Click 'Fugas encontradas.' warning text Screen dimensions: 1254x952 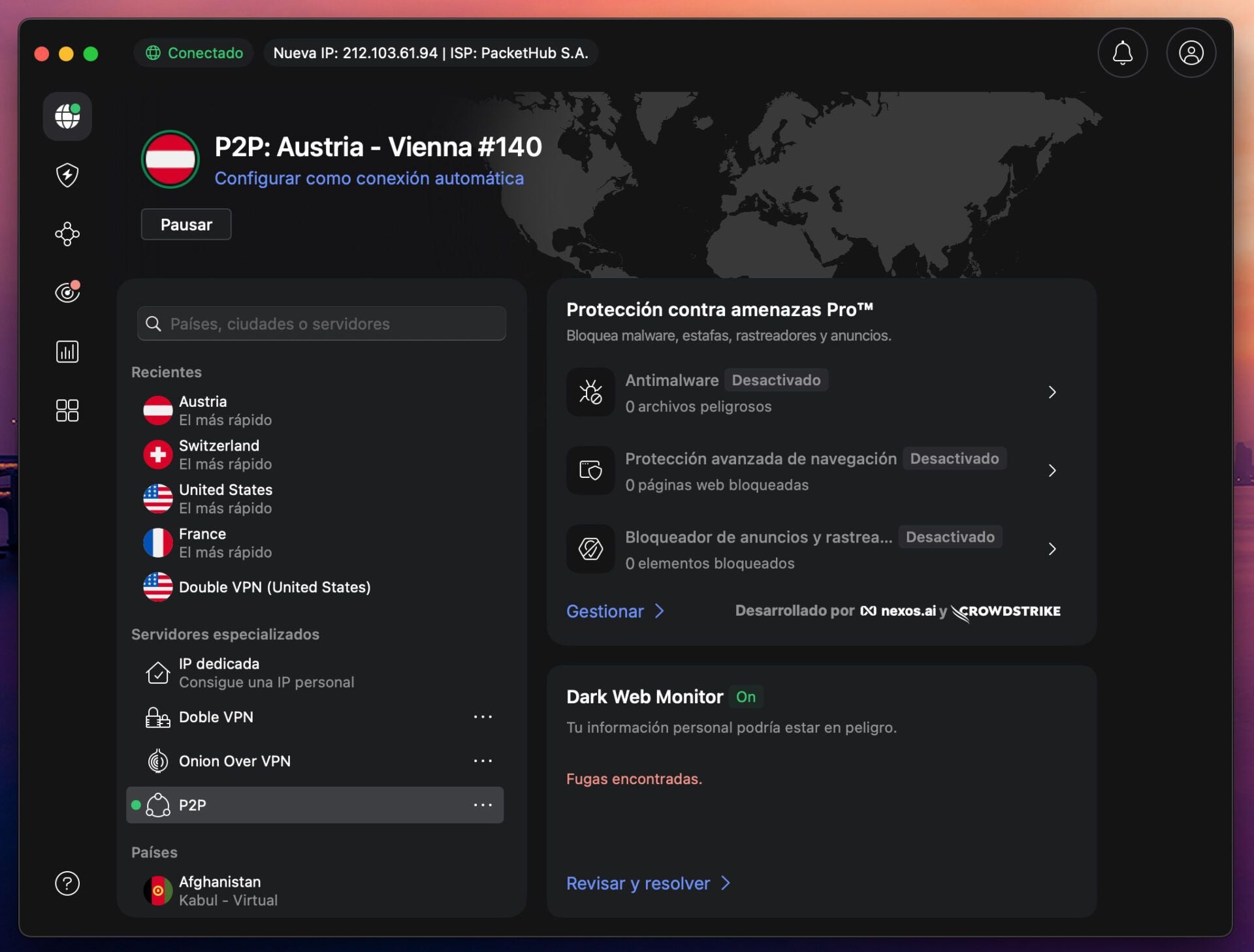[x=634, y=779]
